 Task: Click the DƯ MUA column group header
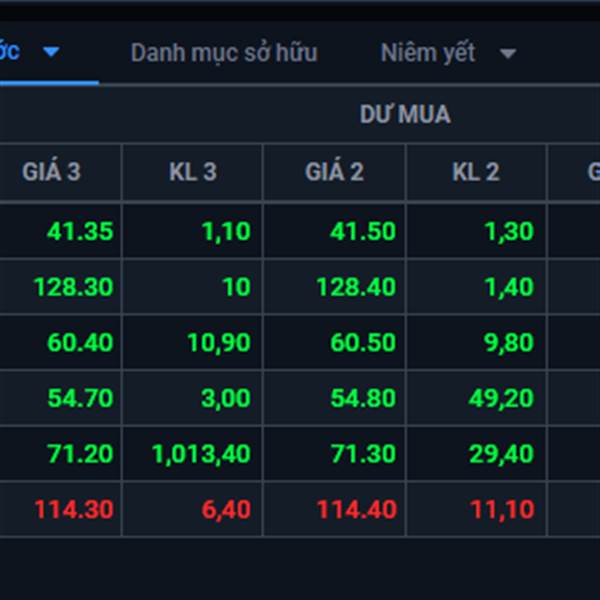[x=405, y=114]
